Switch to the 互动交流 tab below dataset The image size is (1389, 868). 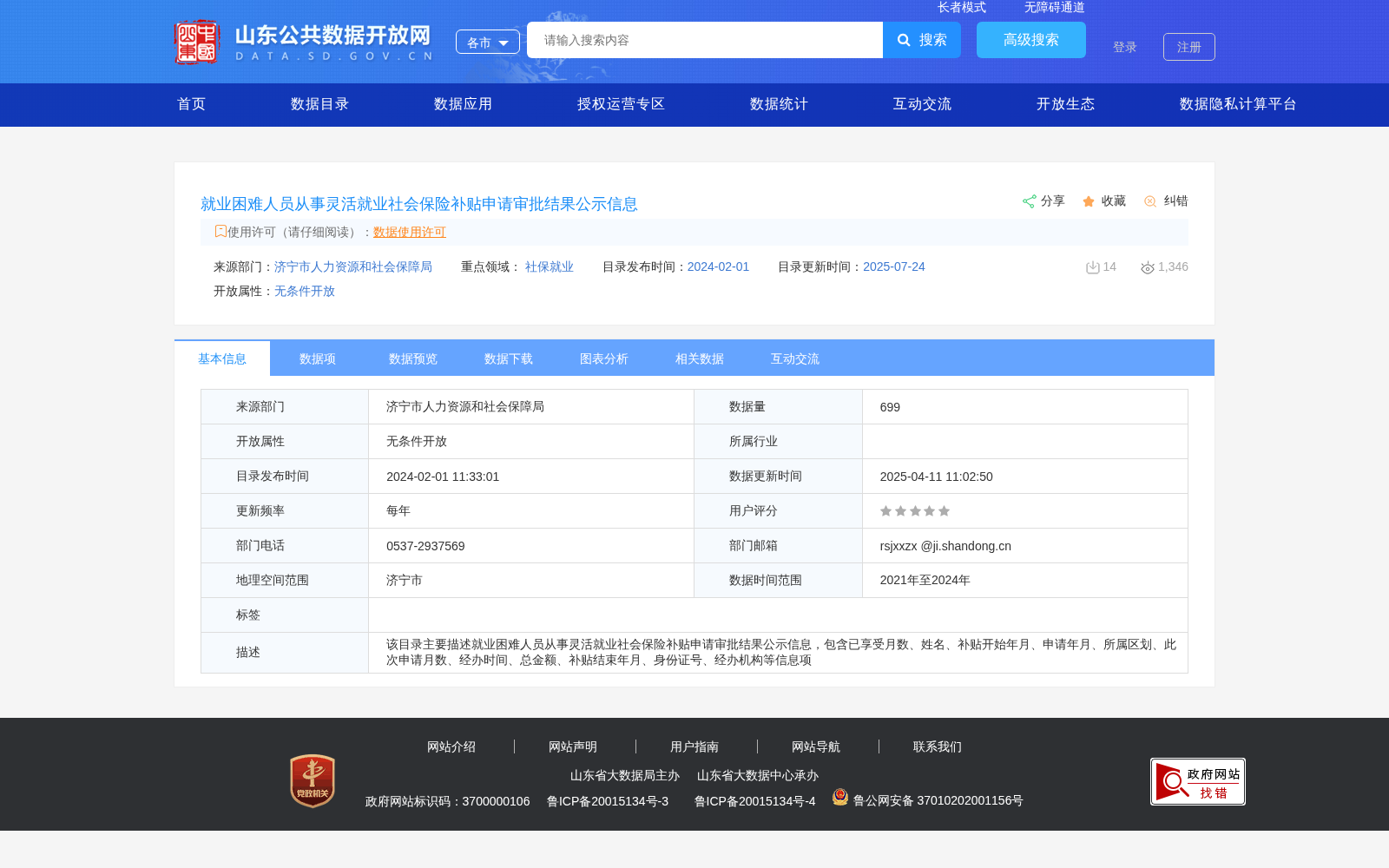click(x=795, y=358)
